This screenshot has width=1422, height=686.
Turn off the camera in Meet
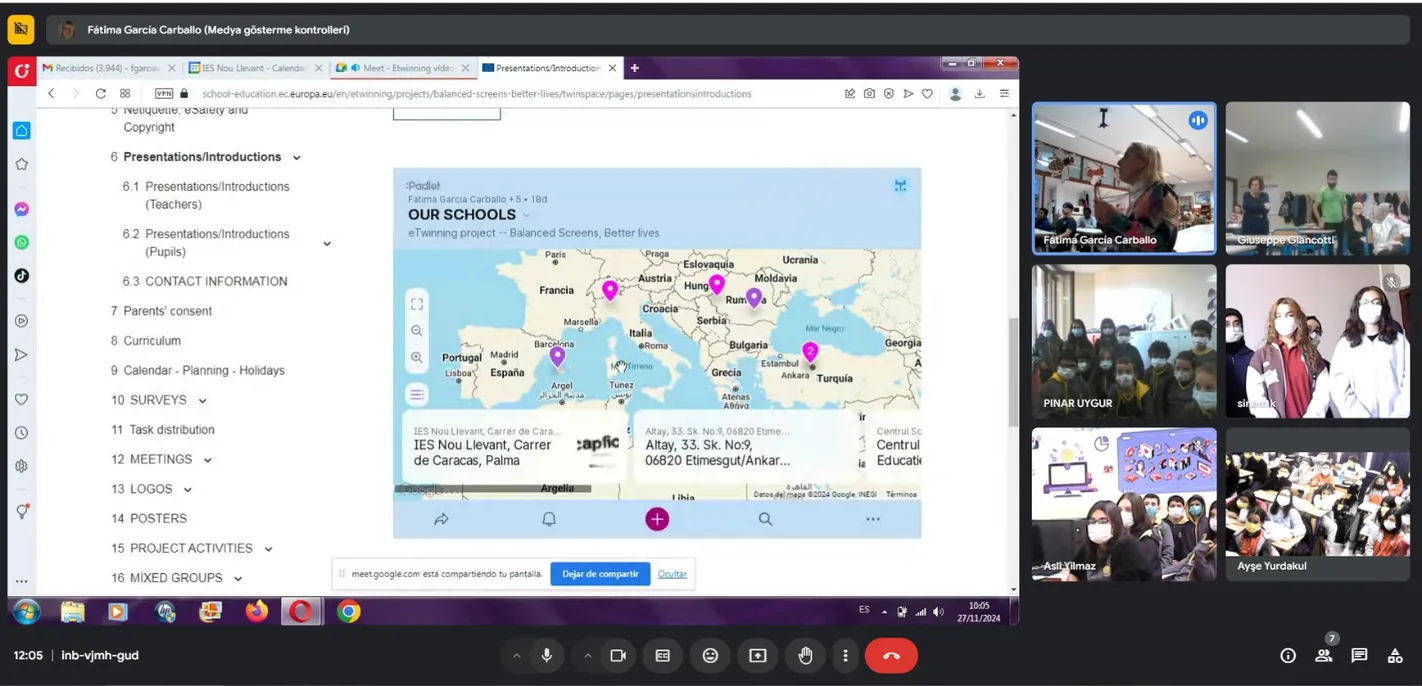coord(618,656)
